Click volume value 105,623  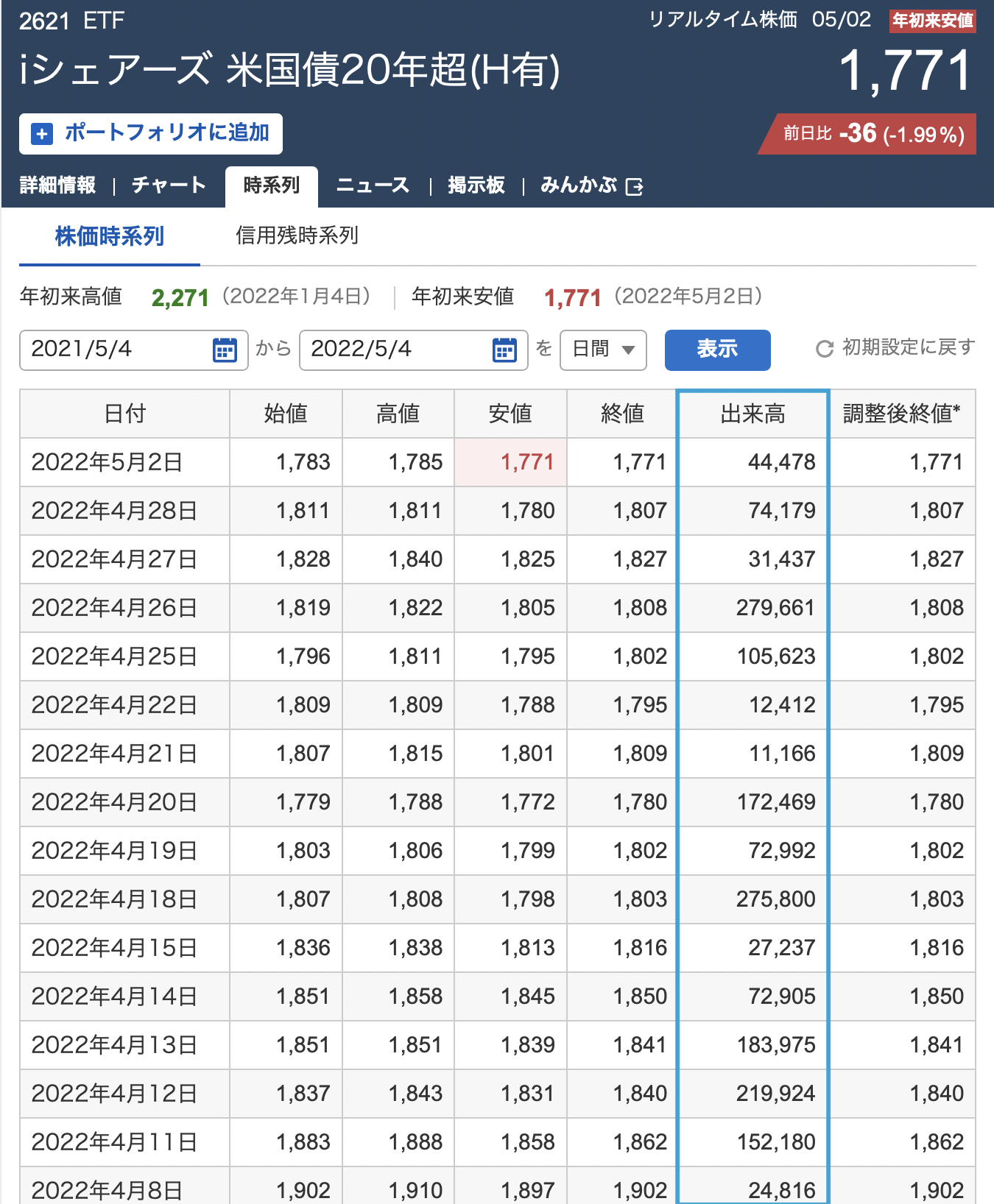(776, 656)
